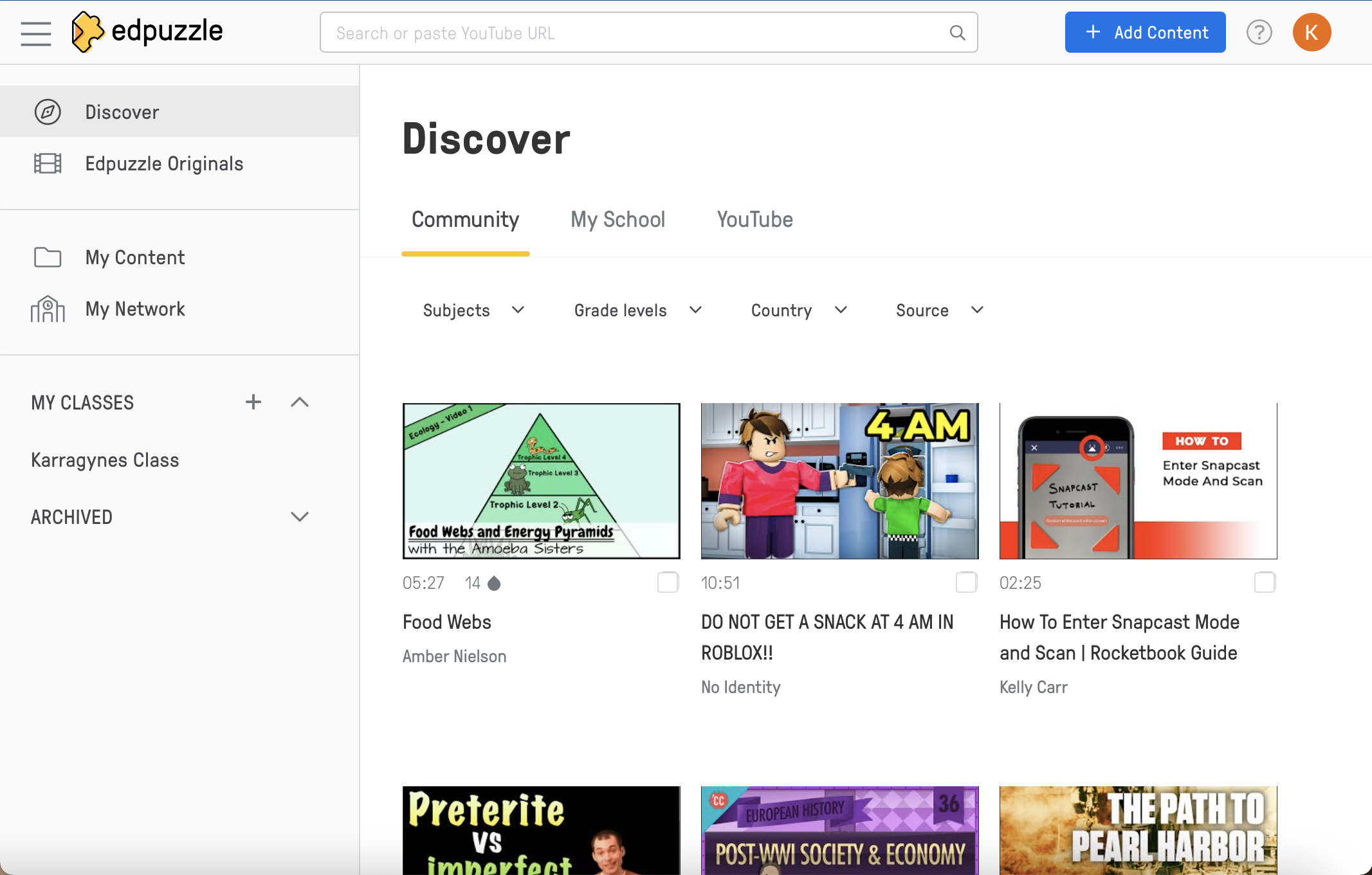Viewport: 1372px width, 875px height.
Task: Add a new class with plus icon
Action: pyautogui.click(x=253, y=402)
